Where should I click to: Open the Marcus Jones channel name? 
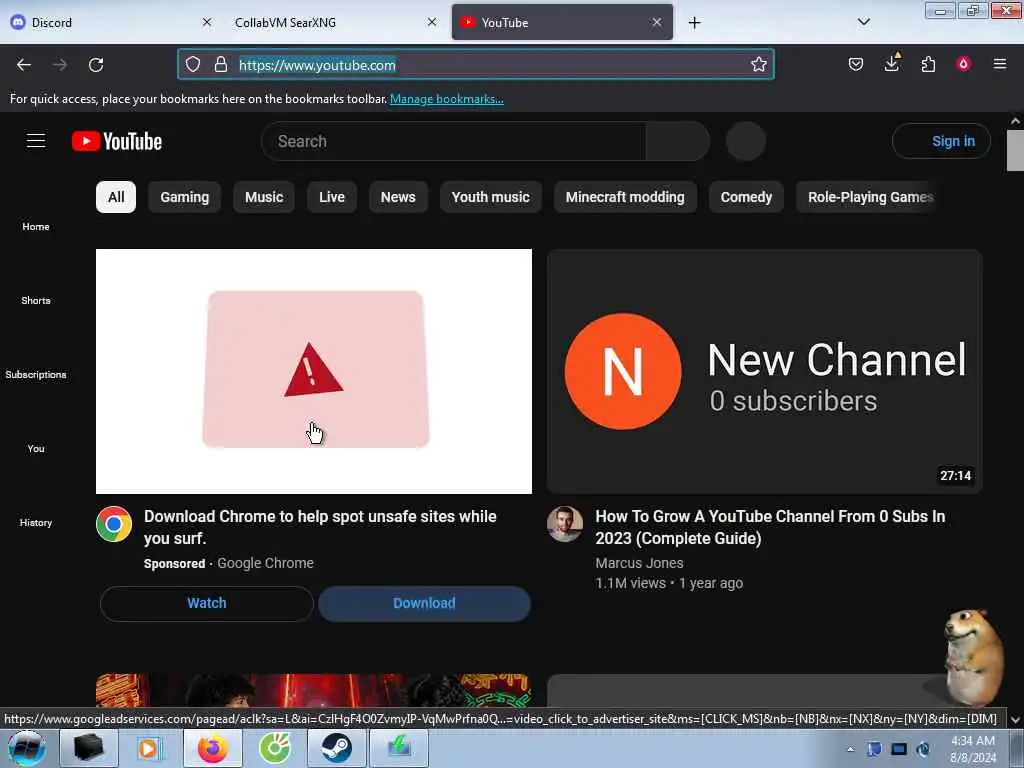(639, 563)
